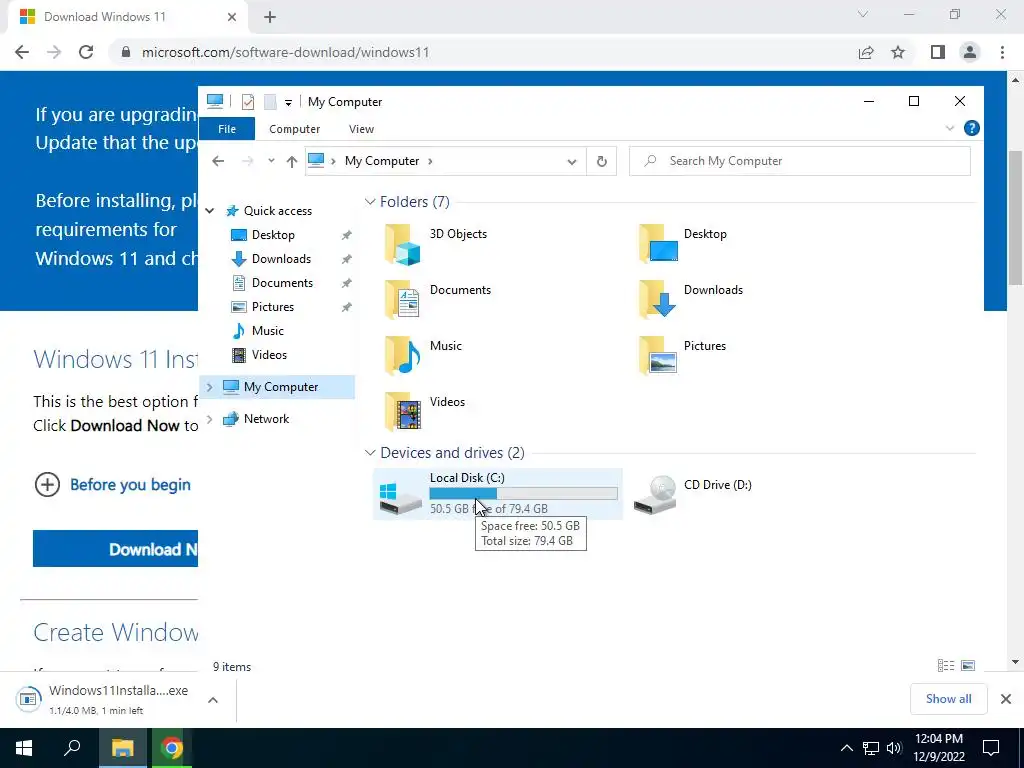Select the Videos folder icon in Folders
The image size is (1024, 768).
[402, 411]
